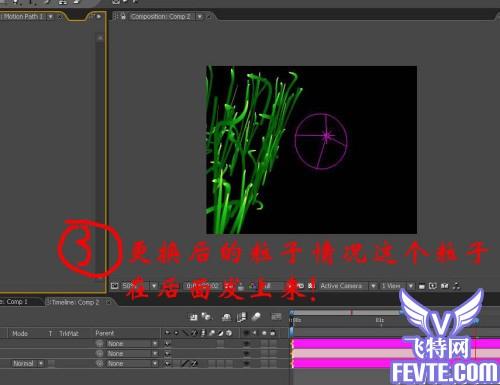Switch to the Comp 1 timeline tab
This screenshot has width=500, height=385.
coord(14,302)
